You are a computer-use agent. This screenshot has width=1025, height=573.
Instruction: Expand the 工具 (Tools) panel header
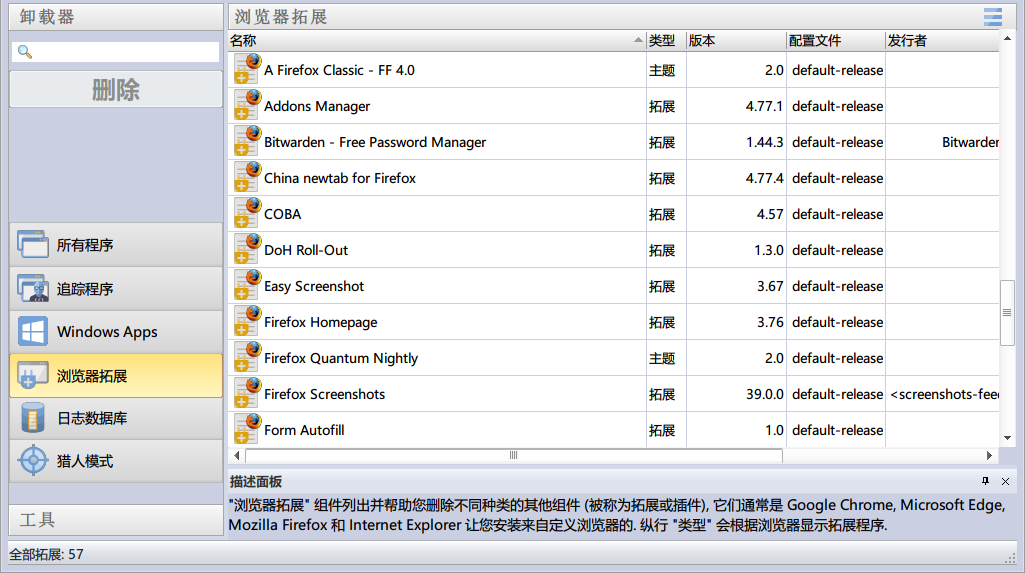116,520
